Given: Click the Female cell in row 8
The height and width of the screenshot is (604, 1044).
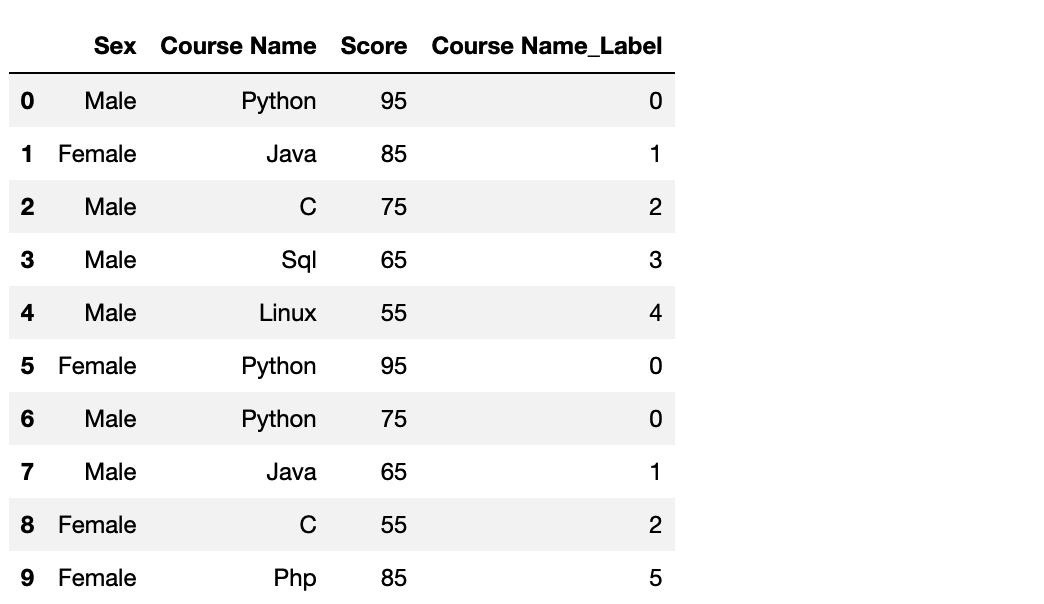Looking at the screenshot, I should tap(97, 525).
